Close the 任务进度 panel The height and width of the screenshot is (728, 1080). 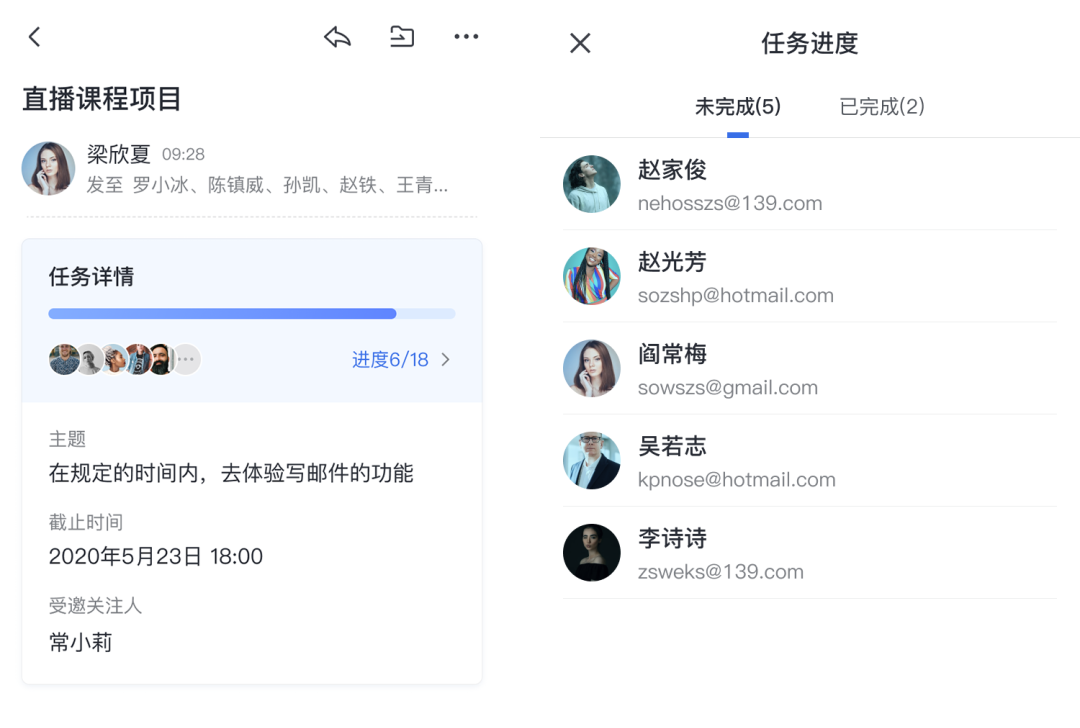580,43
